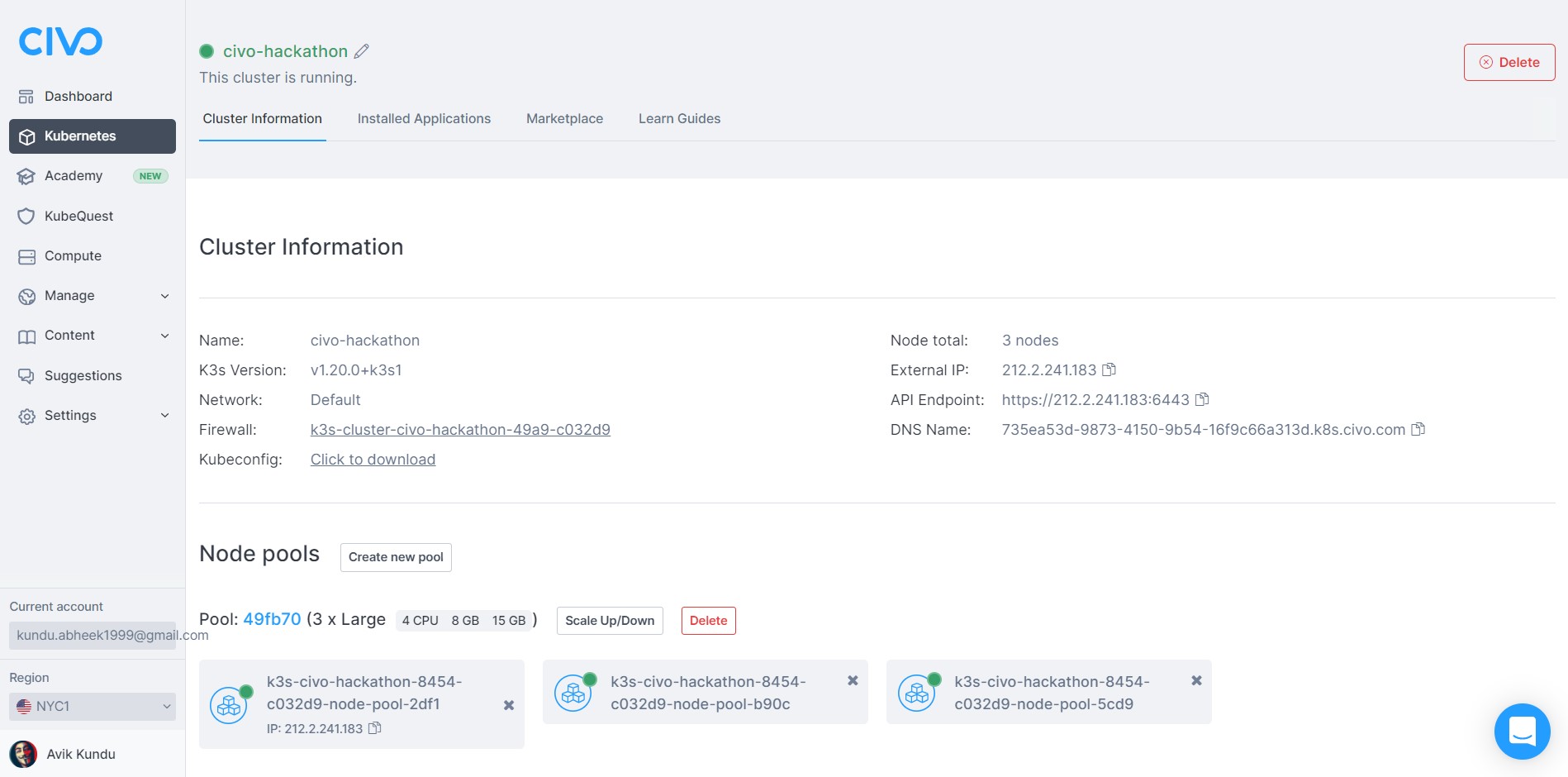
Task: Select Kubernetes in the sidebar
Action: click(x=93, y=136)
